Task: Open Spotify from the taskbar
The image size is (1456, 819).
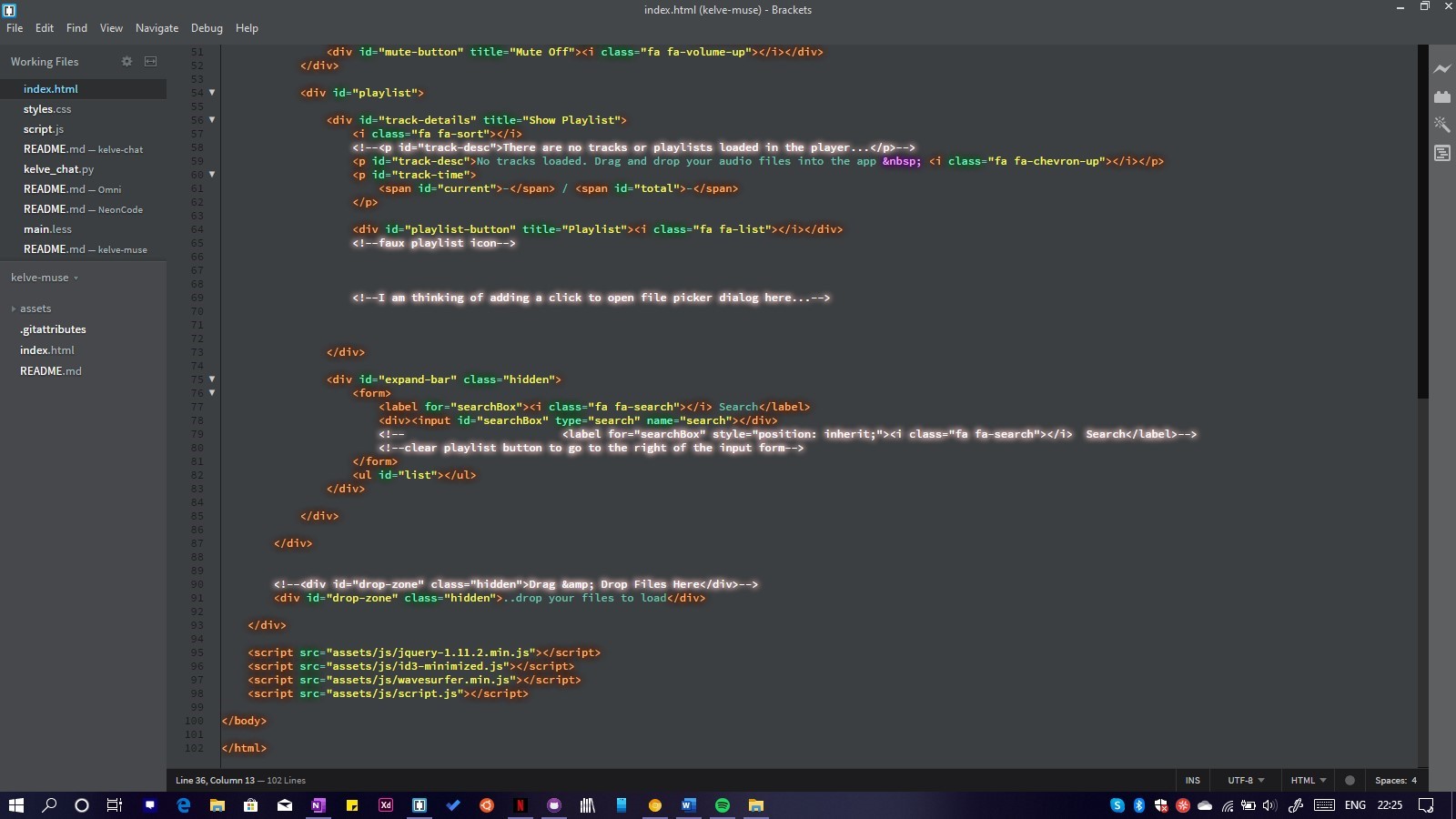Action: [723, 805]
